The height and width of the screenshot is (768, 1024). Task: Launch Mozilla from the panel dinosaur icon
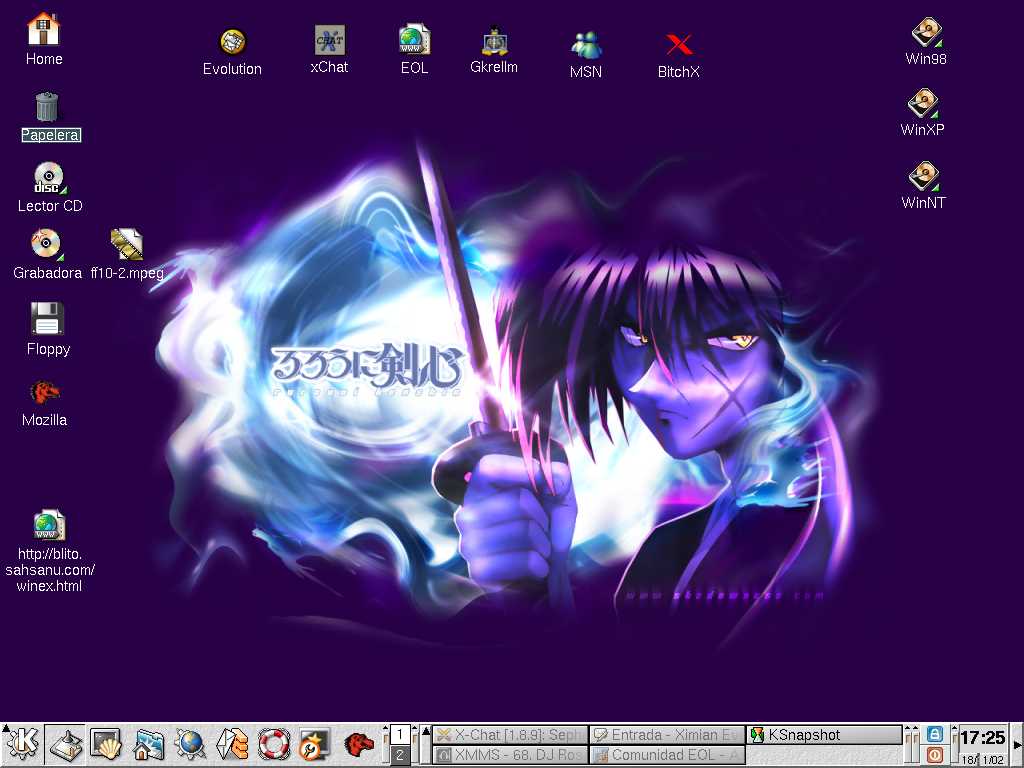point(359,744)
